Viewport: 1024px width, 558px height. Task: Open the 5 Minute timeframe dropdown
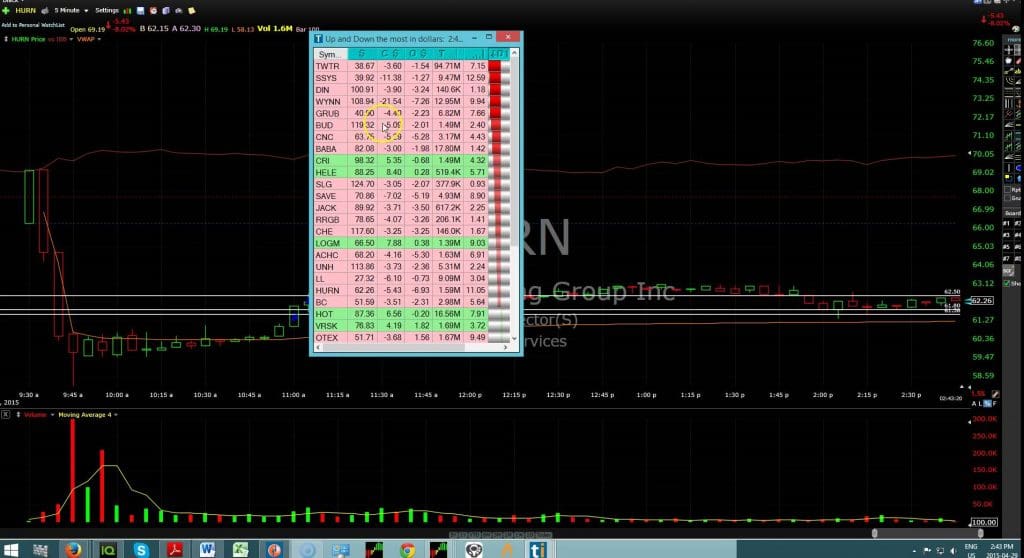[71, 10]
